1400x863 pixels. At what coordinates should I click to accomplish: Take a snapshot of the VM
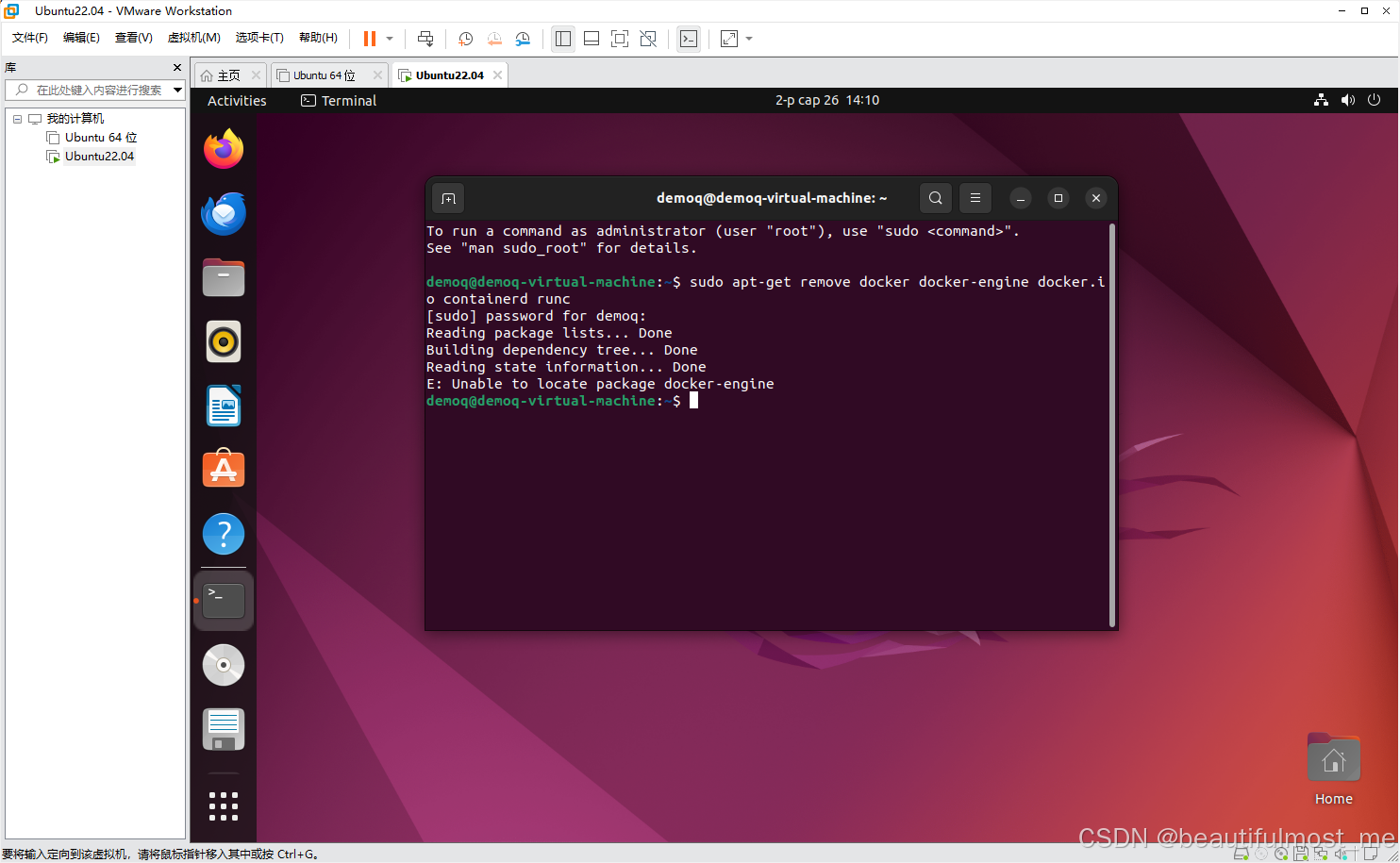(465, 39)
